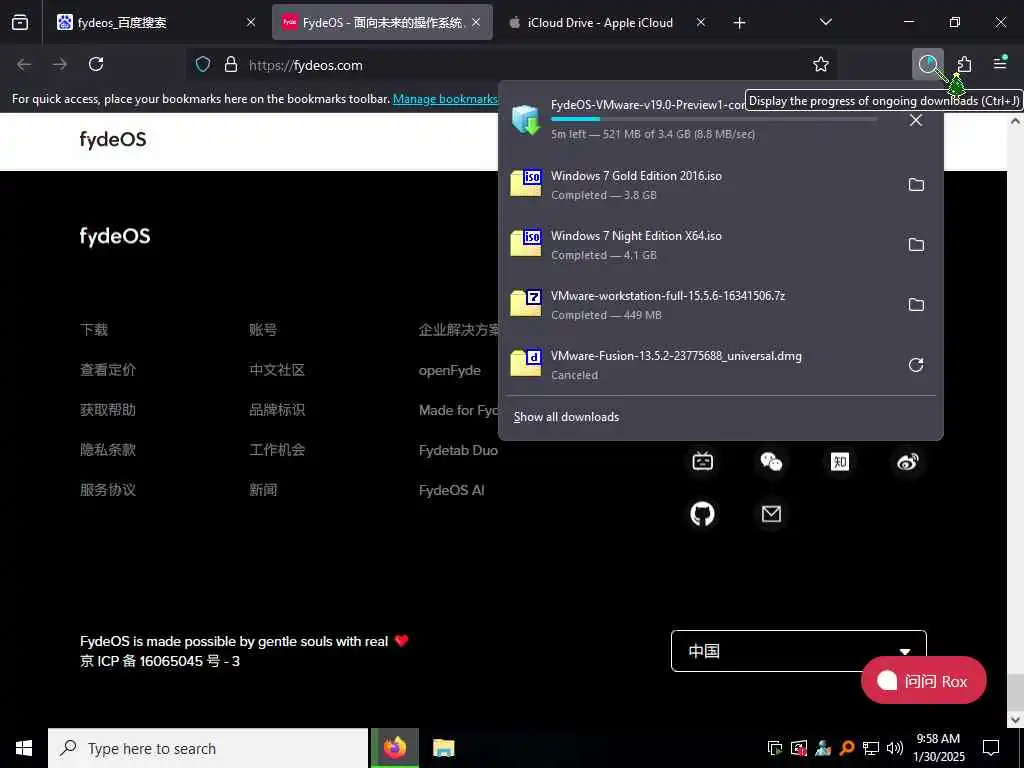The image size is (1024, 768).
Task: Open the WeChat social icon
Action: 771,462
